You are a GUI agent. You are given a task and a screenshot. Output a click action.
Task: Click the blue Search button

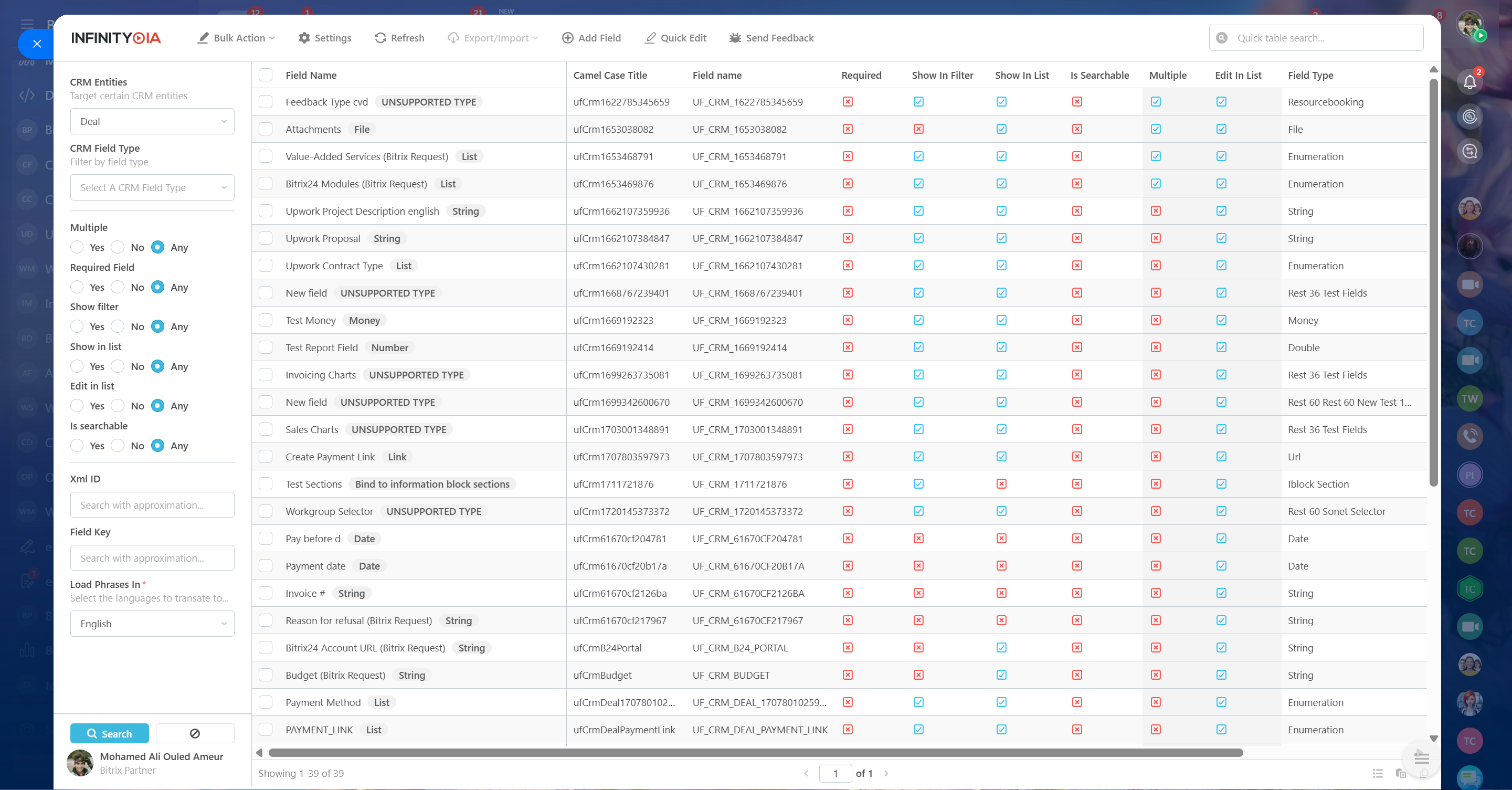pyautogui.click(x=109, y=734)
